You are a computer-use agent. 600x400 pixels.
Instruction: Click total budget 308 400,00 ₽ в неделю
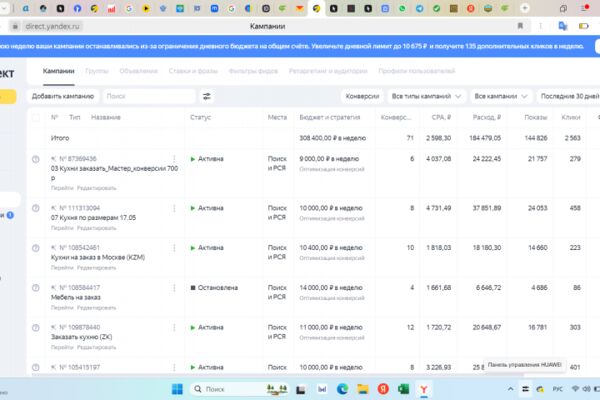tap(333, 138)
